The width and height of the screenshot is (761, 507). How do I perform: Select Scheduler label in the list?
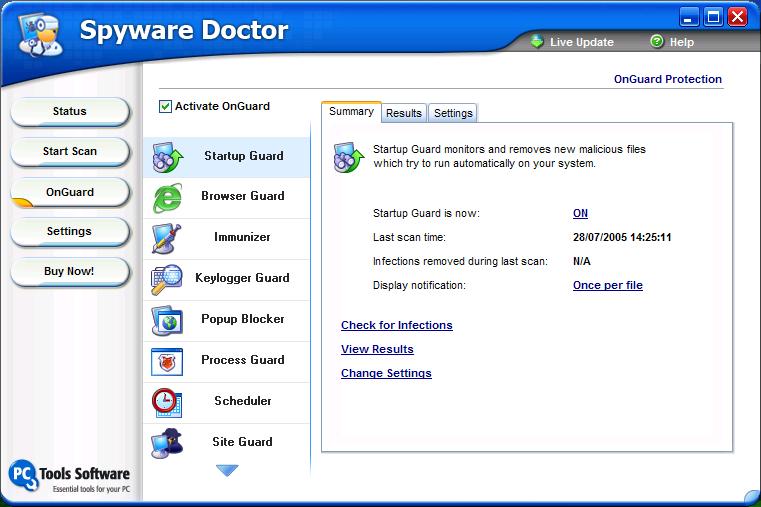[243, 401]
